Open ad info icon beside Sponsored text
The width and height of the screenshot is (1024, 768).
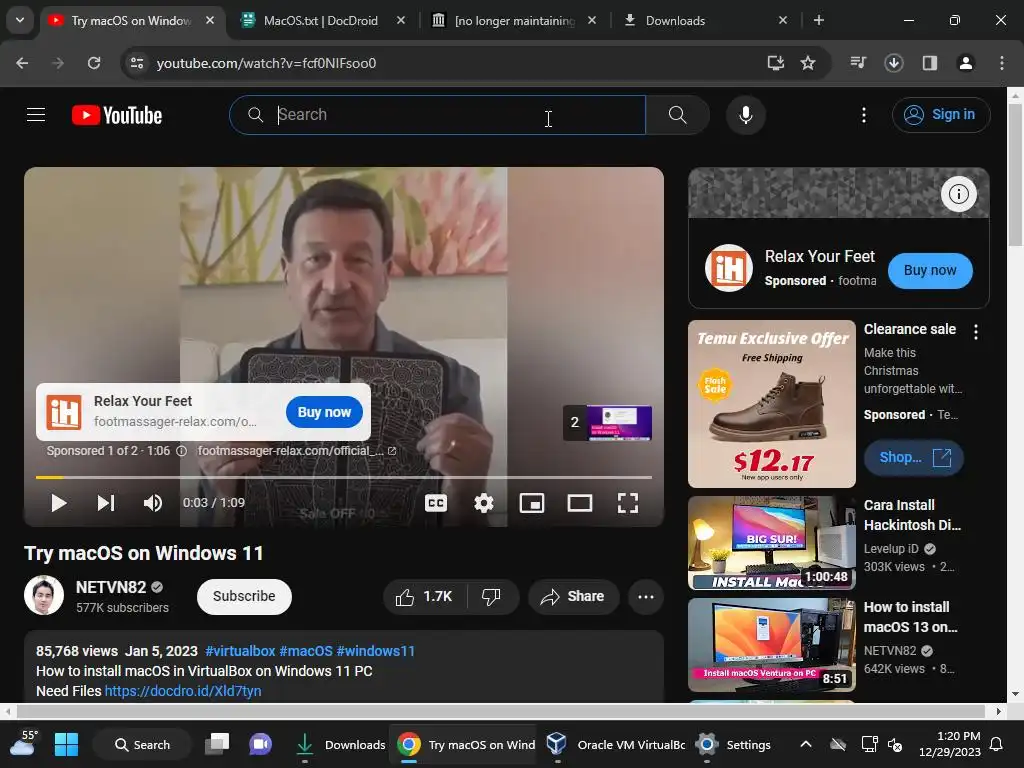click(x=182, y=451)
